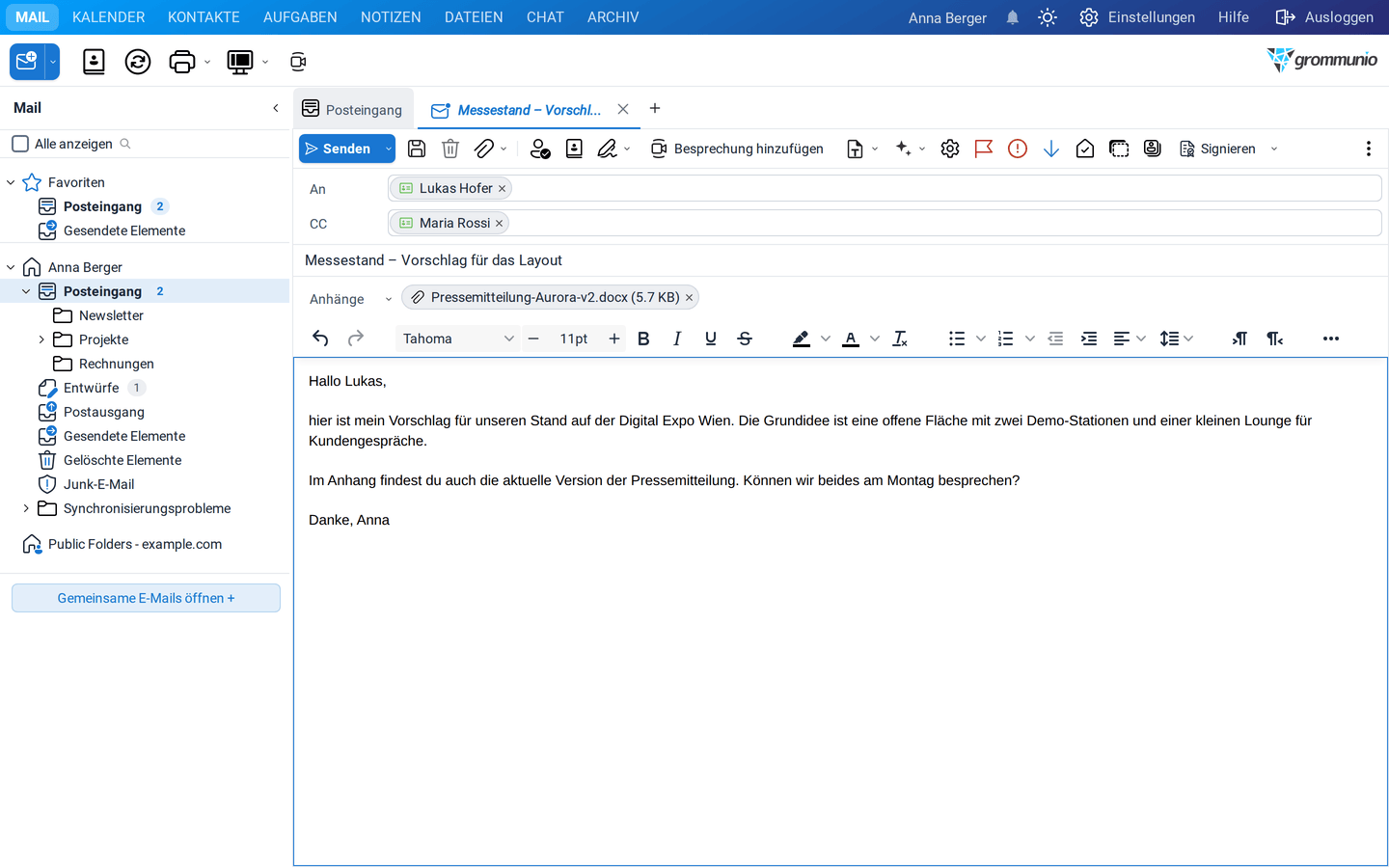Set the red follow-up flag
The height and width of the screenshot is (868, 1389).
coord(984,149)
